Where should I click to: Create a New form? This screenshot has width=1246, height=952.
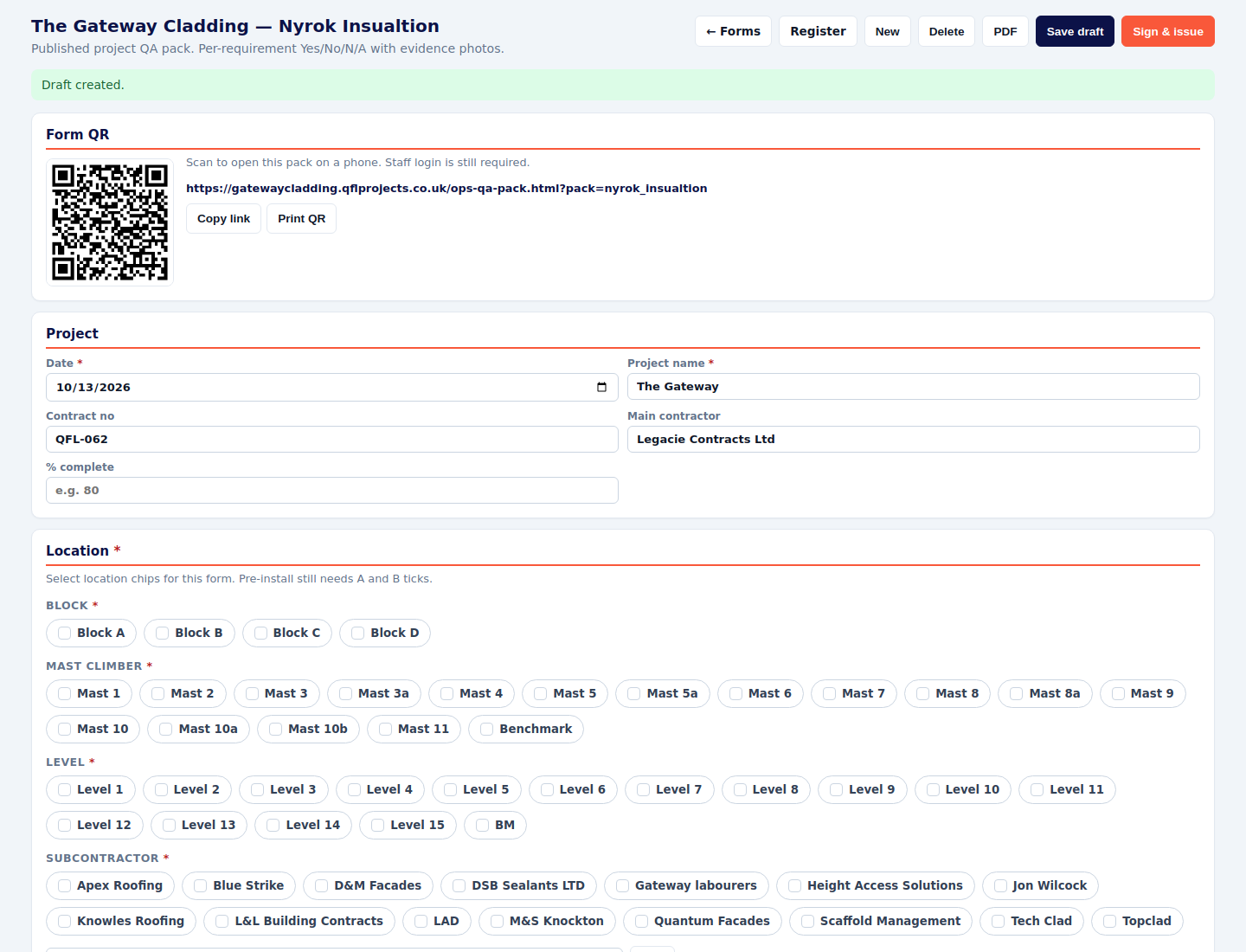coord(887,31)
